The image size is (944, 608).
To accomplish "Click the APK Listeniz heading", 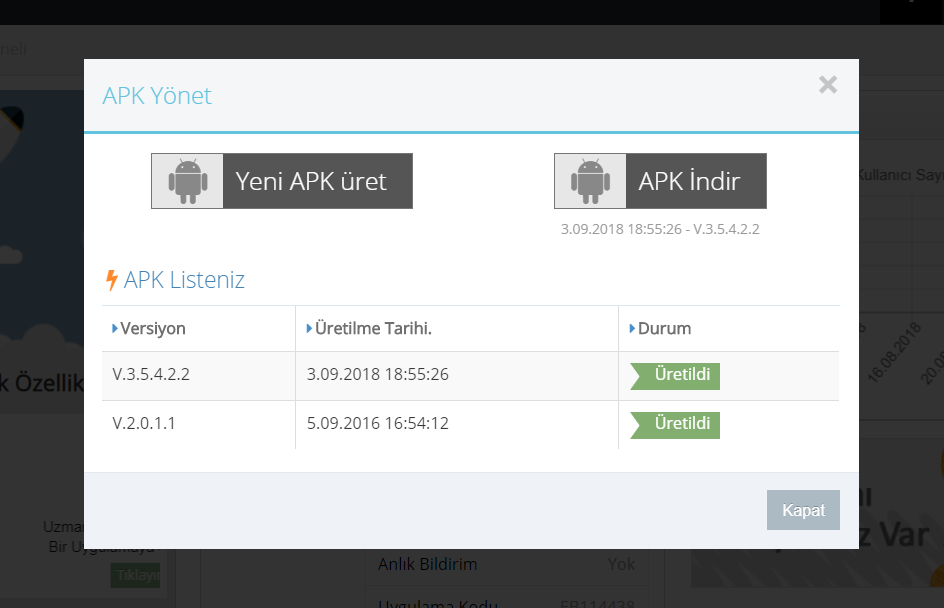I will 184,280.
